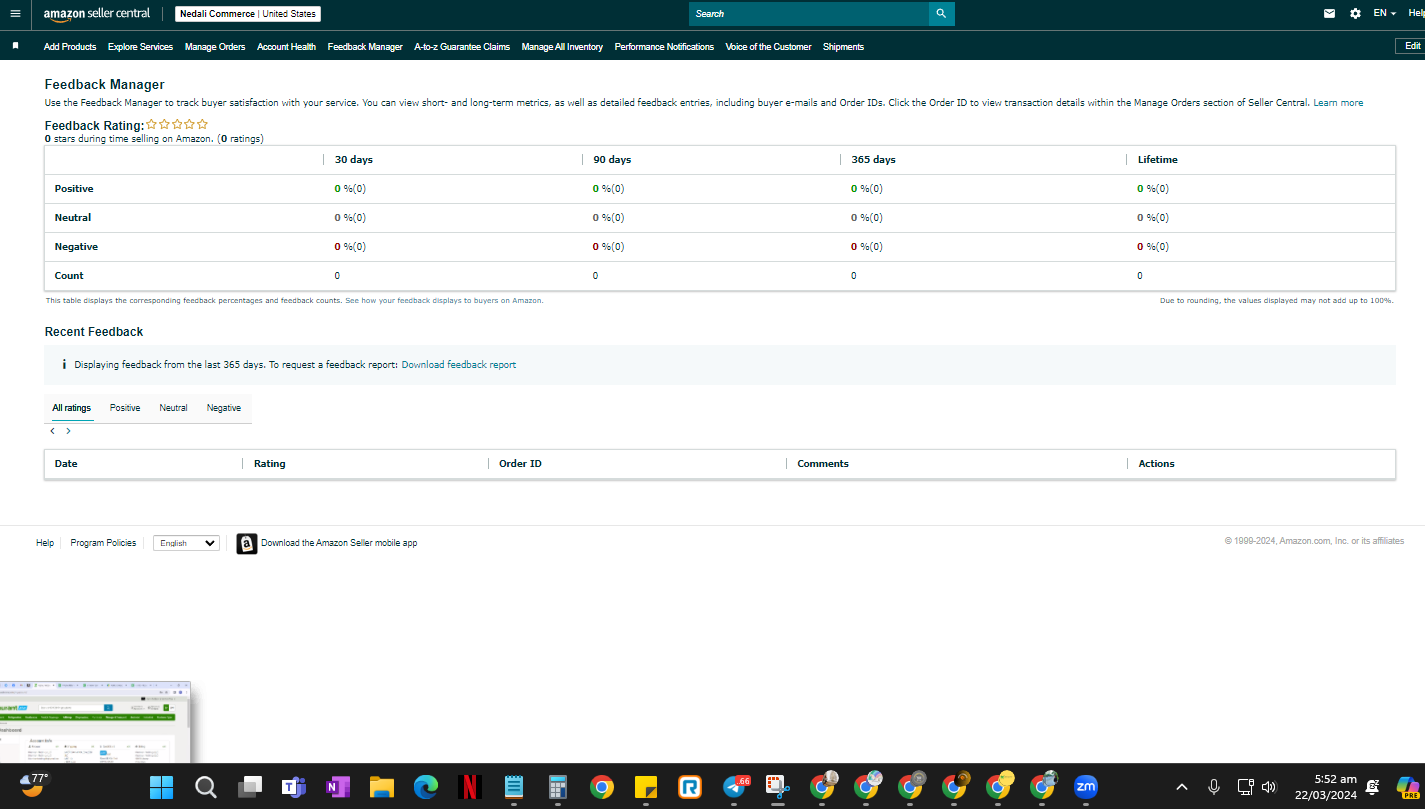Click the microphone icon in the system tray
The width and height of the screenshot is (1425, 809).
pos(1213,787)
